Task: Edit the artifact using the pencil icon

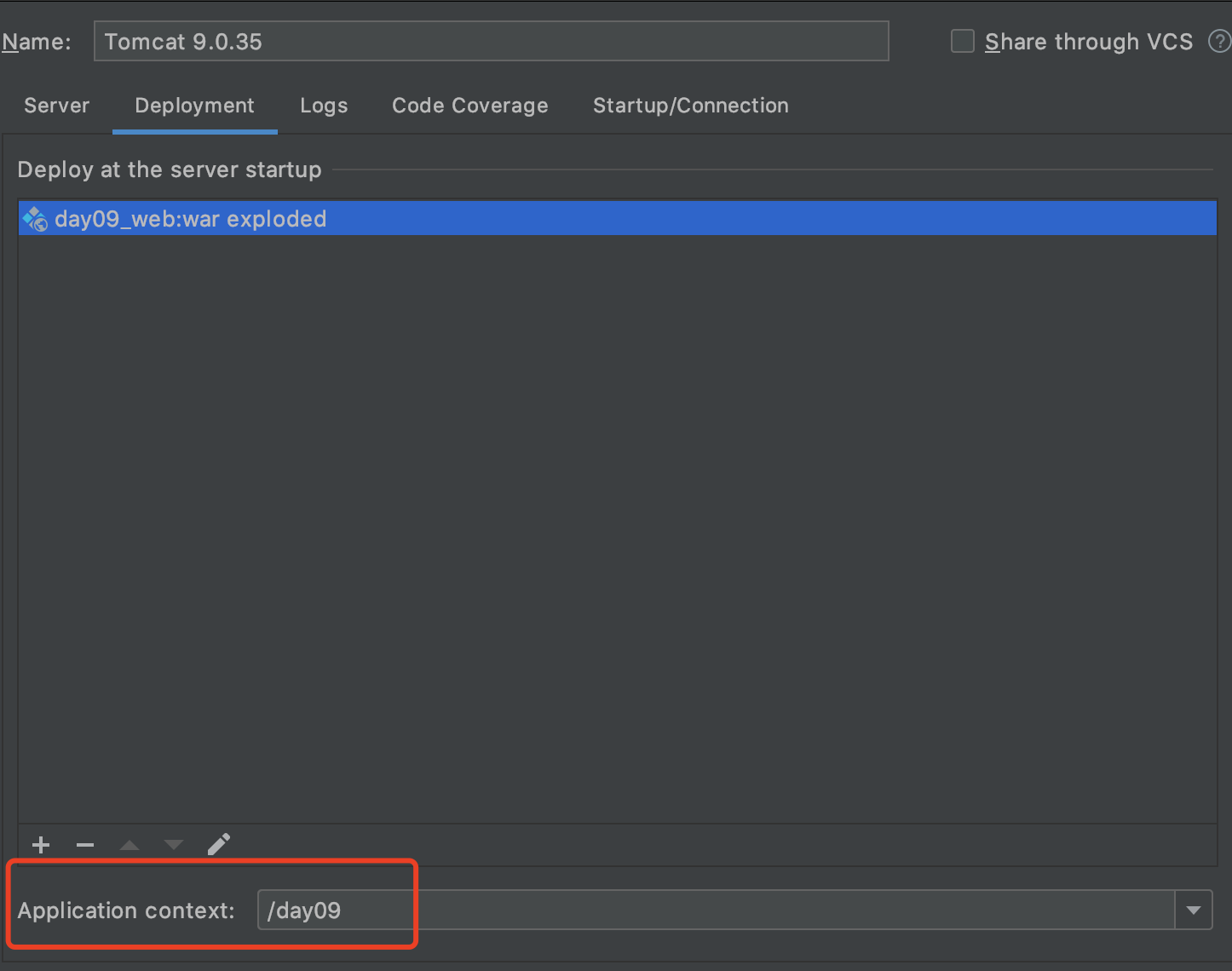Action: coord(219,844)
